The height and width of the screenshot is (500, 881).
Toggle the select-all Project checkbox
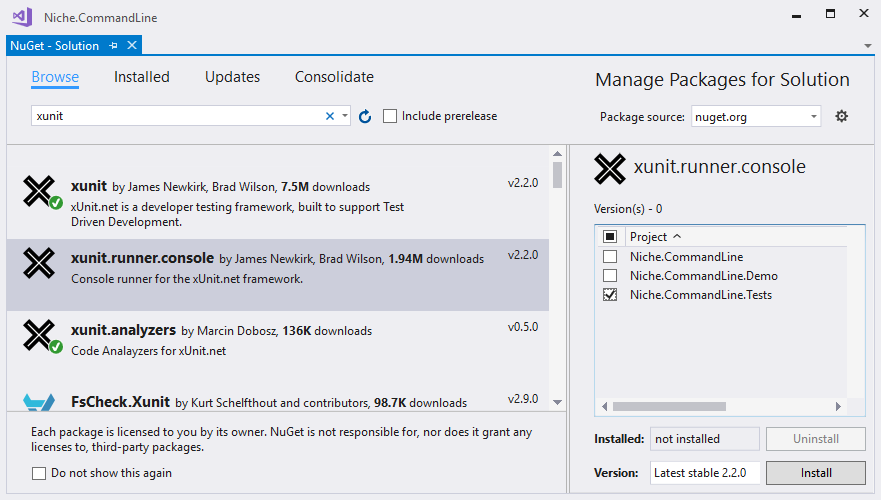[x=610, y=237]
